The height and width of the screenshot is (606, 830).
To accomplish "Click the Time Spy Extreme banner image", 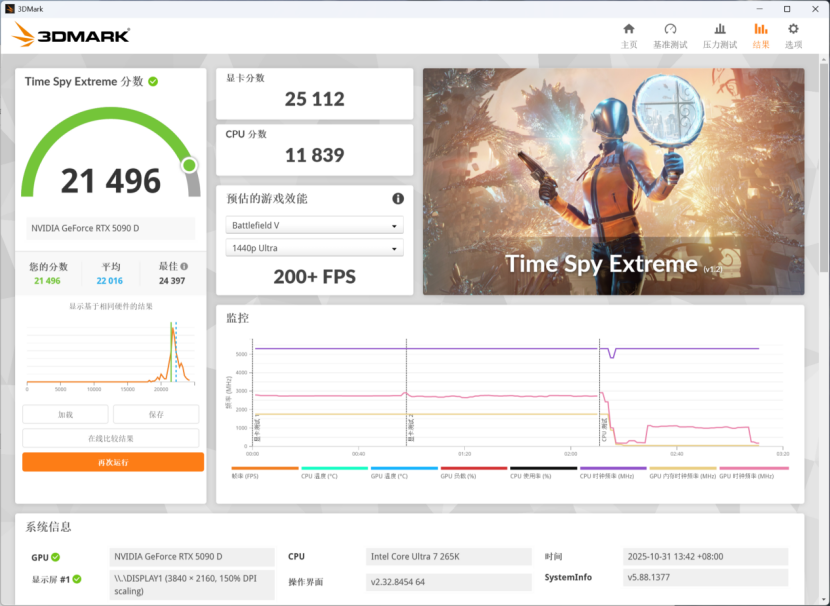I will point(613,181).
